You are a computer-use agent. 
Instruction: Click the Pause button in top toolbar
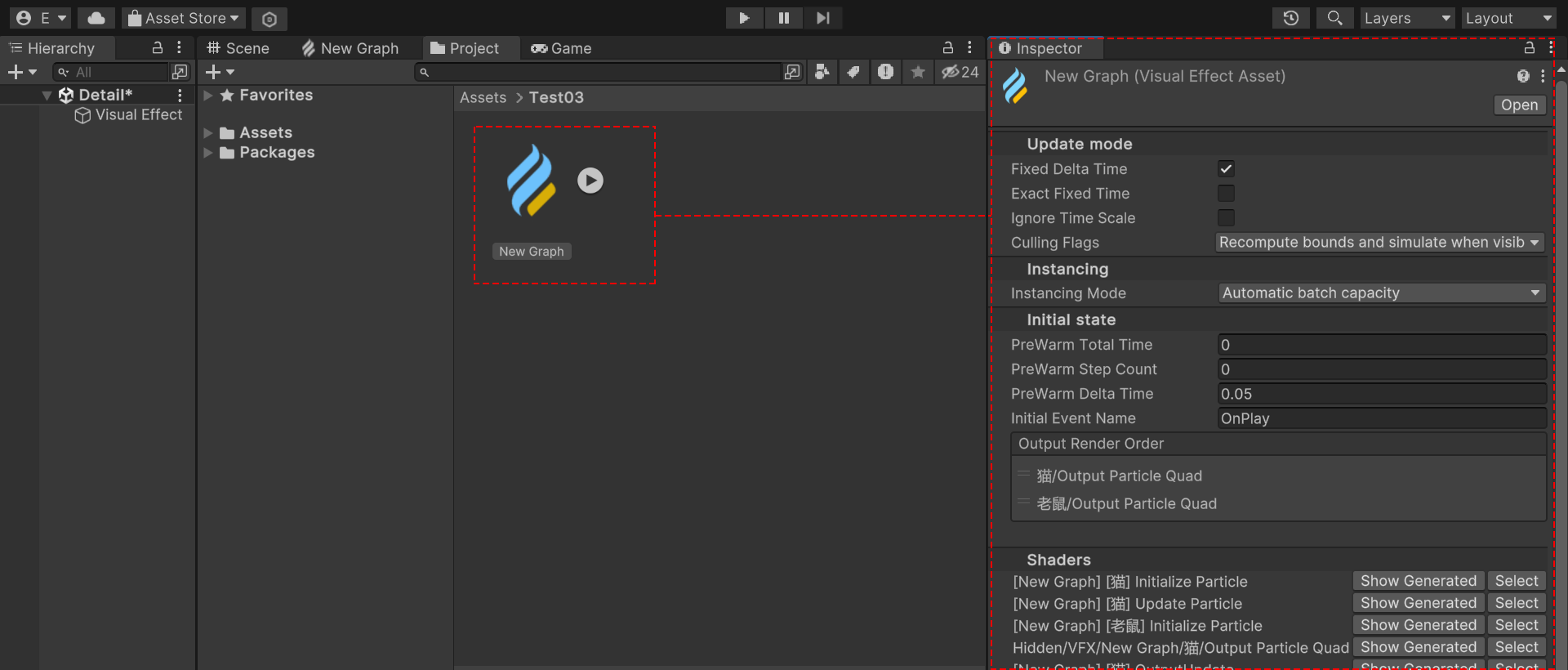pyautogui.click(x=784, y=18)
